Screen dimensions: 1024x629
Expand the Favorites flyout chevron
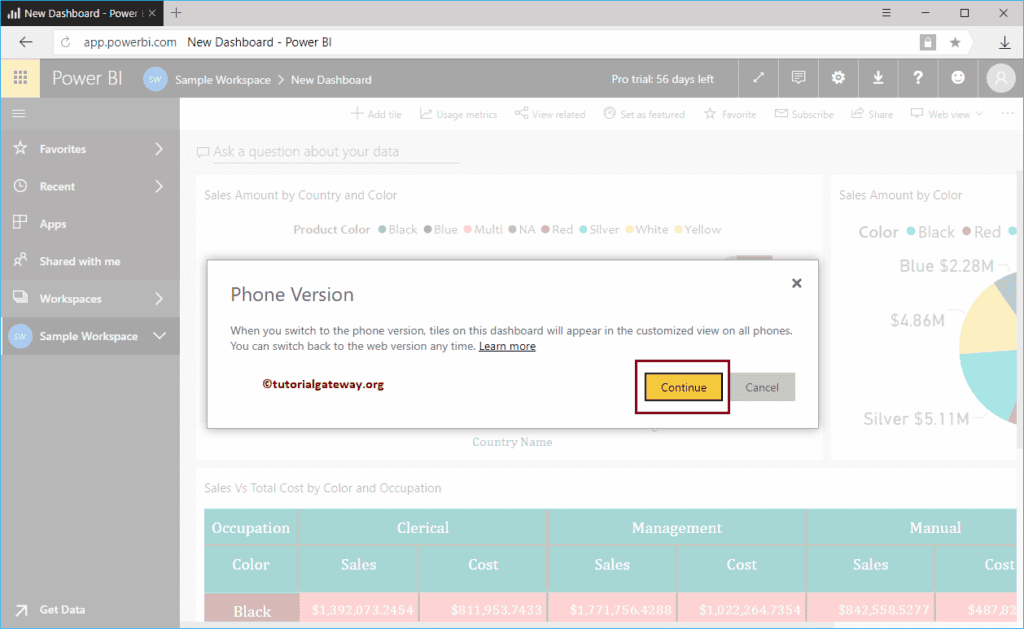[x=159, y=149]
